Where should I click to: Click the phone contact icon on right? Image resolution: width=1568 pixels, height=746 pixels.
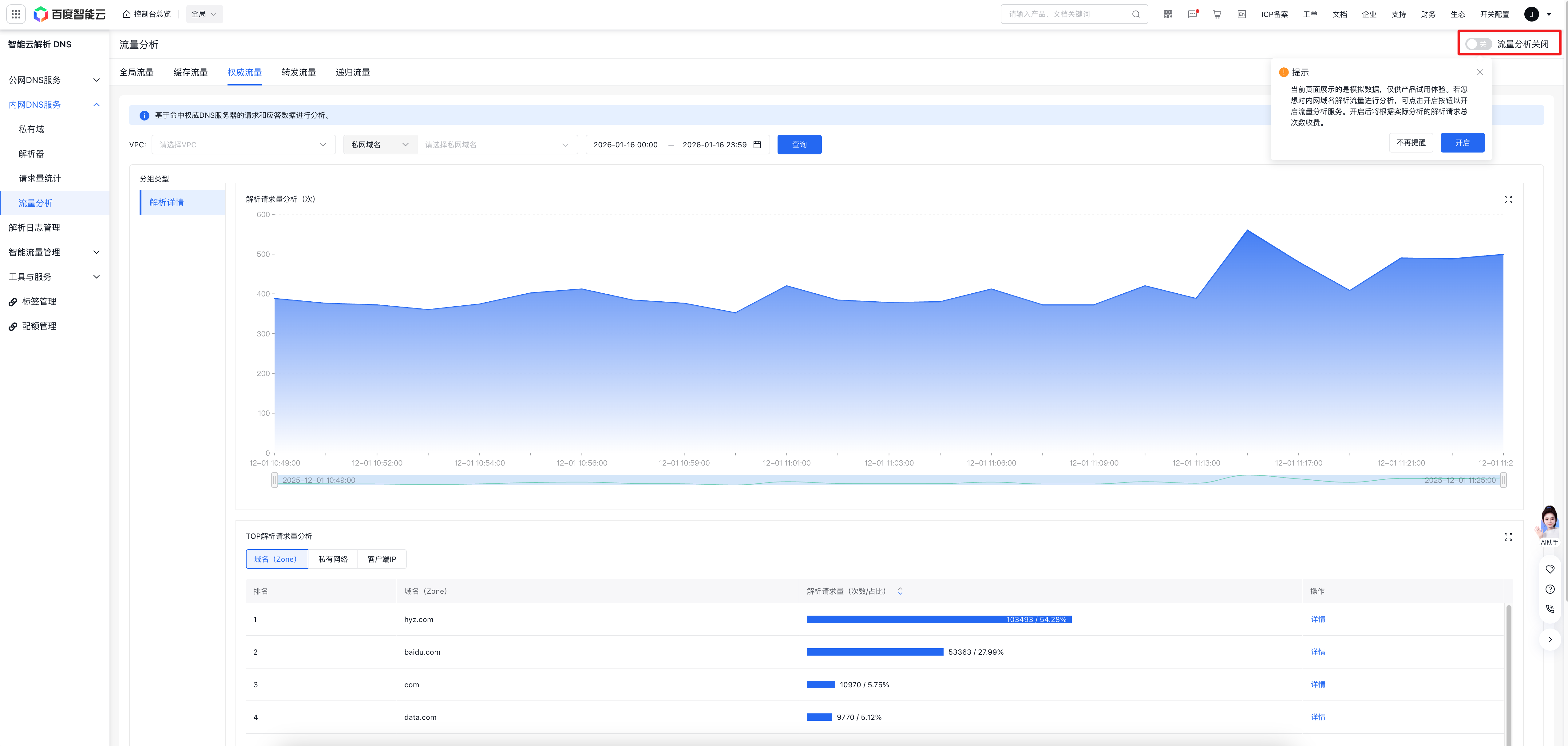tap(1550, 608)
